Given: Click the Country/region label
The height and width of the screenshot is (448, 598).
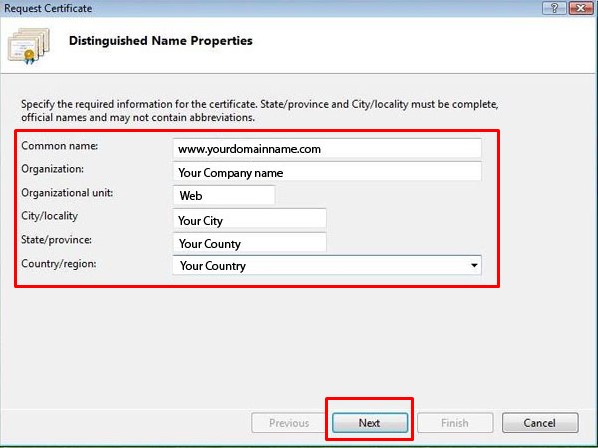Looking at the screenshot, I should (58, 264).
